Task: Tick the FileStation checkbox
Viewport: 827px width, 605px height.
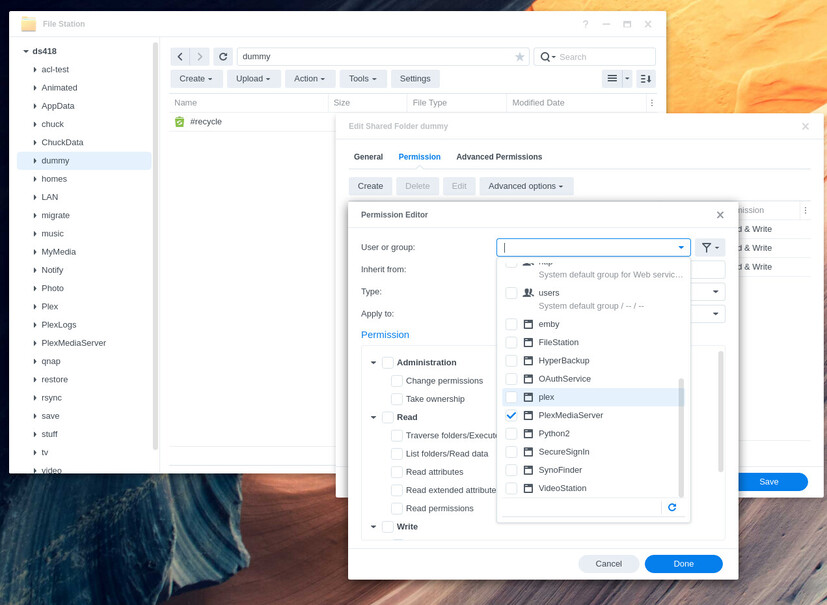Action: coord(511,342)
